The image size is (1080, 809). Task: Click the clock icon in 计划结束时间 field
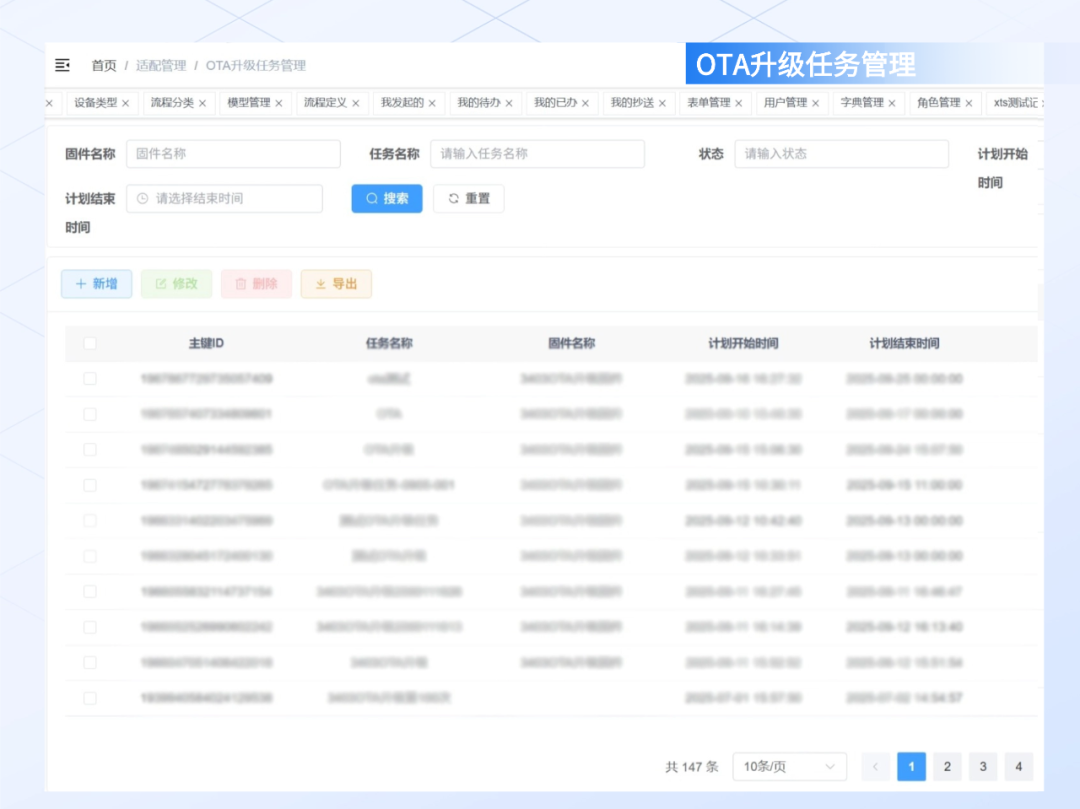(x=142, y=199)
